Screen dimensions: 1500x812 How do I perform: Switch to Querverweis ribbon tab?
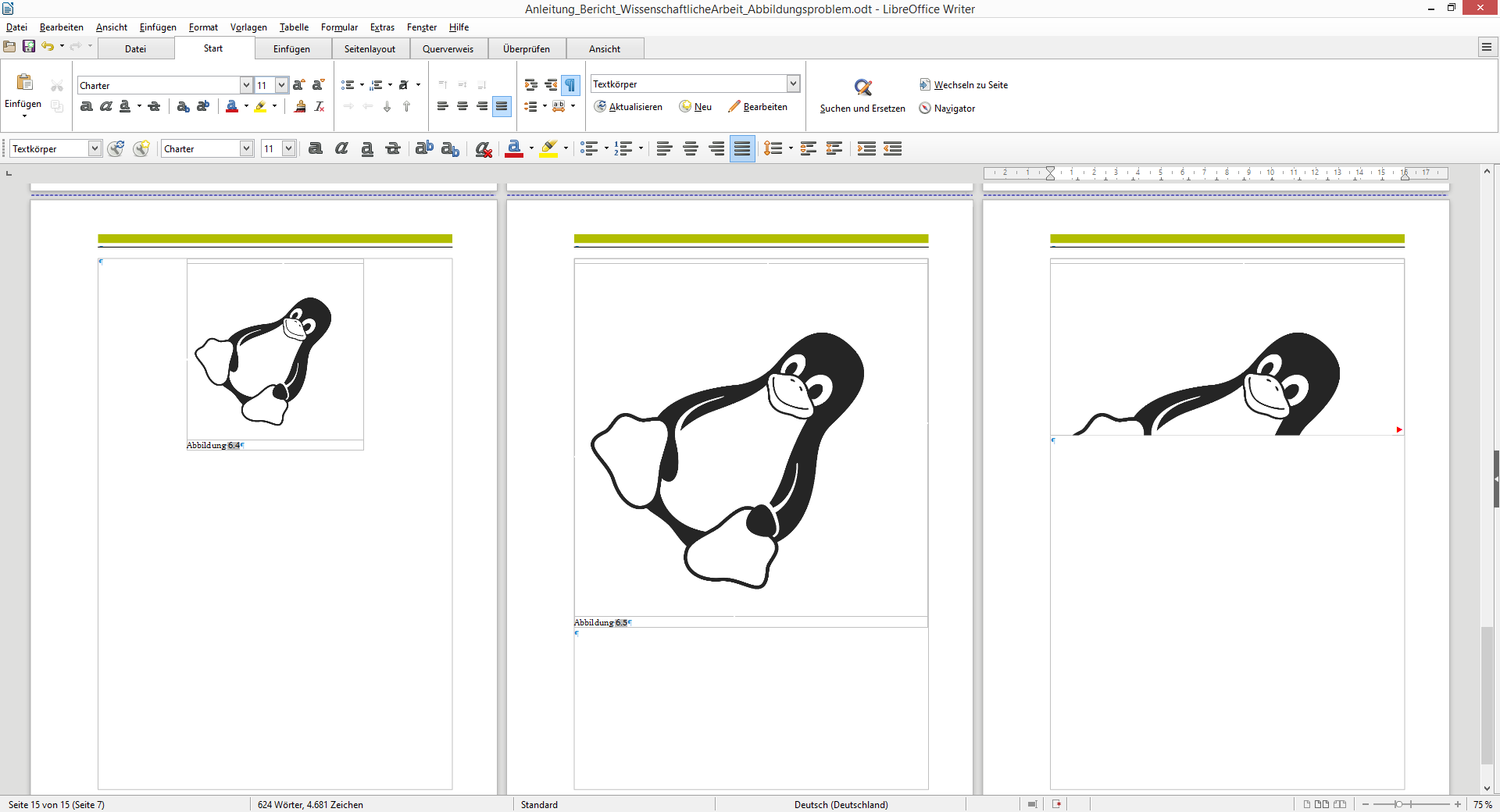click(x=448, y=48)
